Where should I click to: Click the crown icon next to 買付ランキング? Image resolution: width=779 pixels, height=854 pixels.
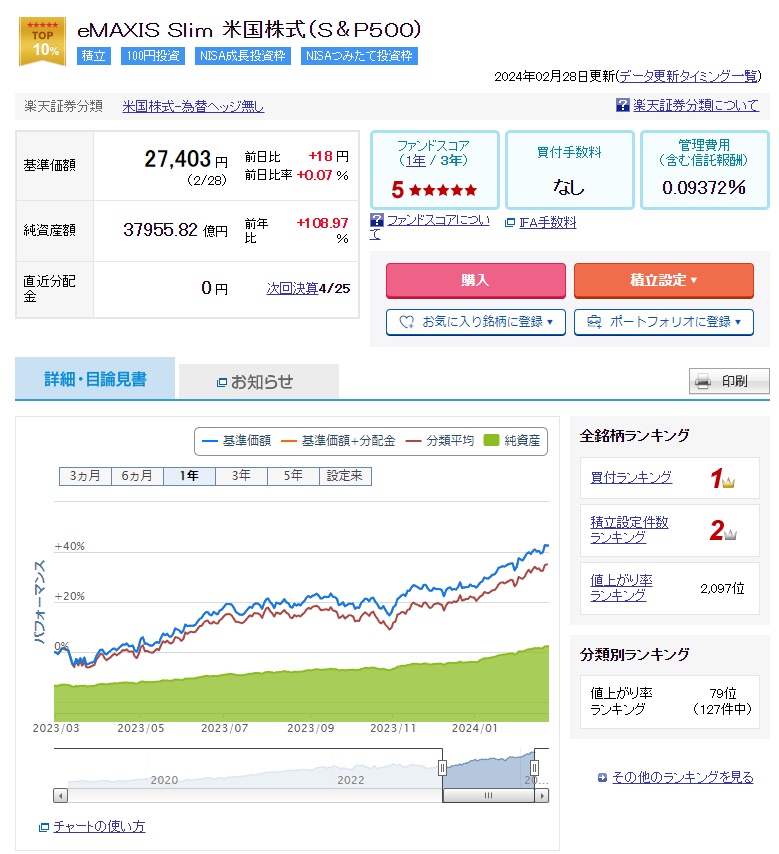pos(728,482)
